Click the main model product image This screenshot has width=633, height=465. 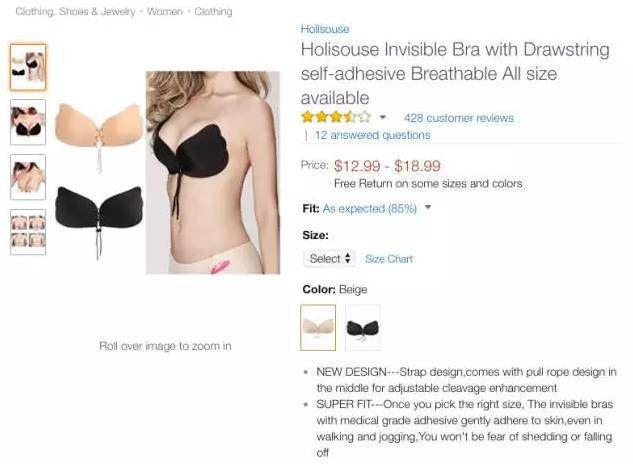point(213,173)
